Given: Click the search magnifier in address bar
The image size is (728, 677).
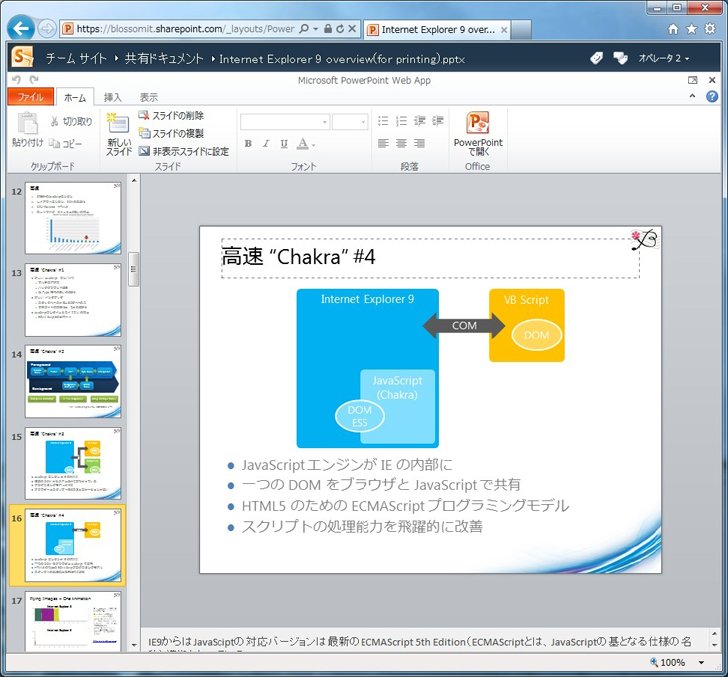Looking at the screenshot, I should pos(304,29).
